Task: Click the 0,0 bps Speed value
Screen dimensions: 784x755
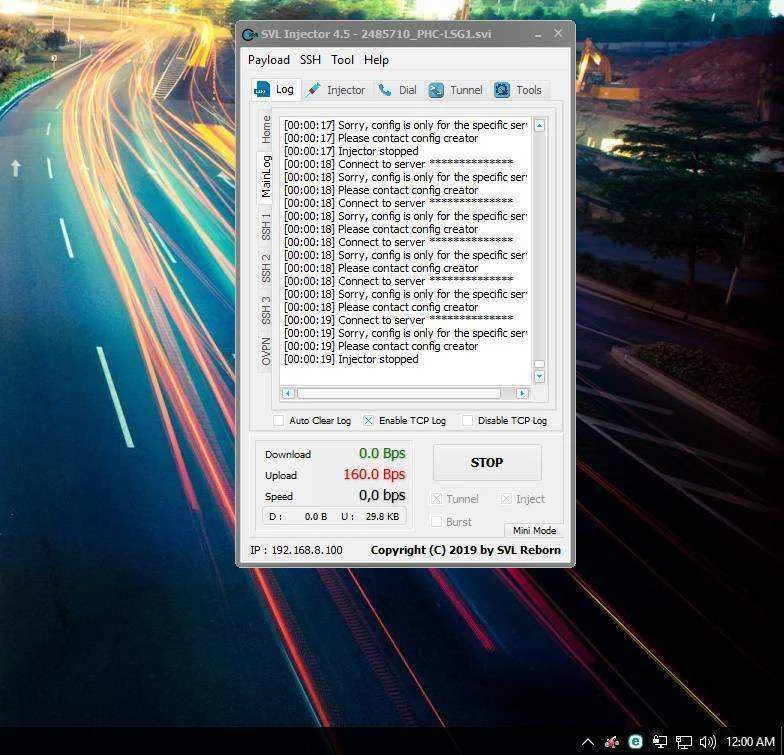Action: 382,495
